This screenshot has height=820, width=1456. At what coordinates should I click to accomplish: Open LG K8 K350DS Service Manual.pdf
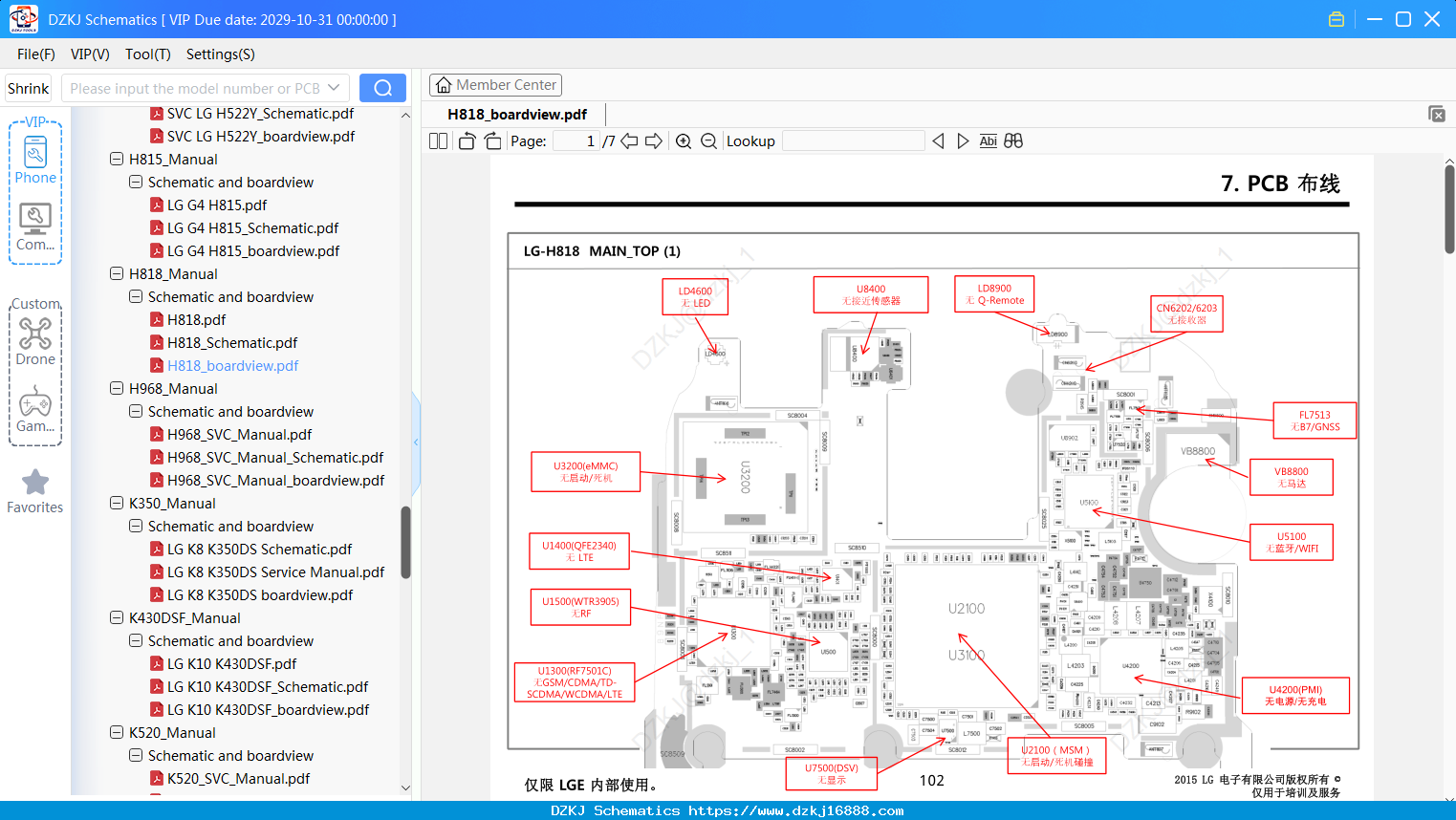[x=275, y=572]
